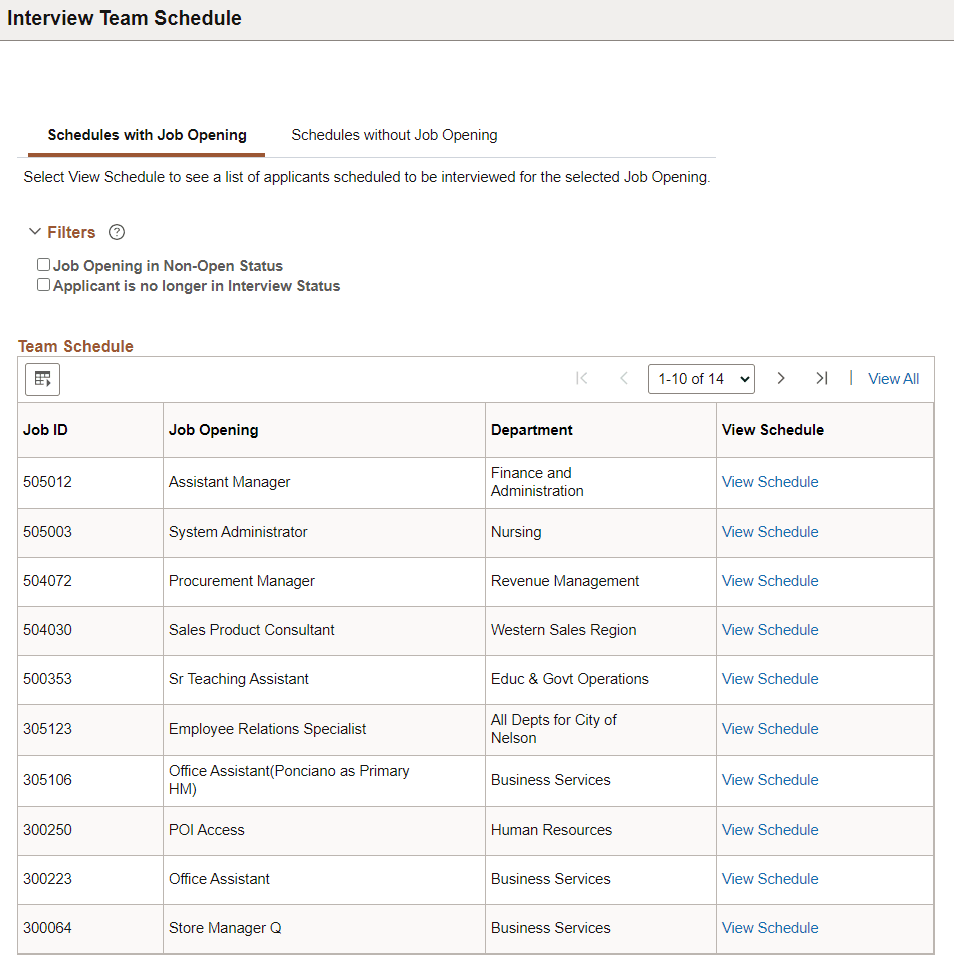The image size is (954, 975).
Task: View Schedule for POI Access
Action: tap(770, 830)
